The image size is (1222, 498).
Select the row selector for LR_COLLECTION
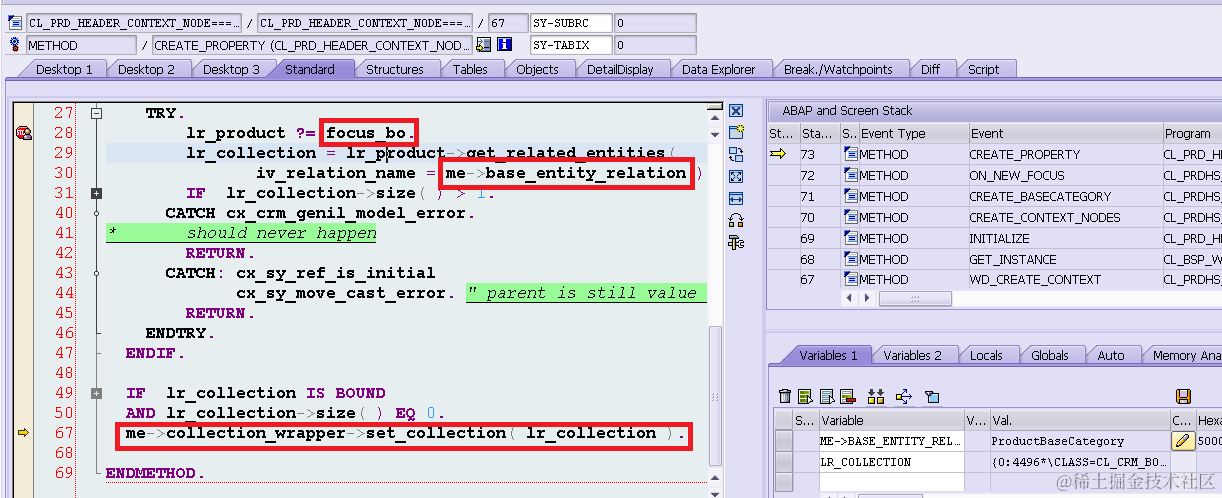click(x=783, y=462)
